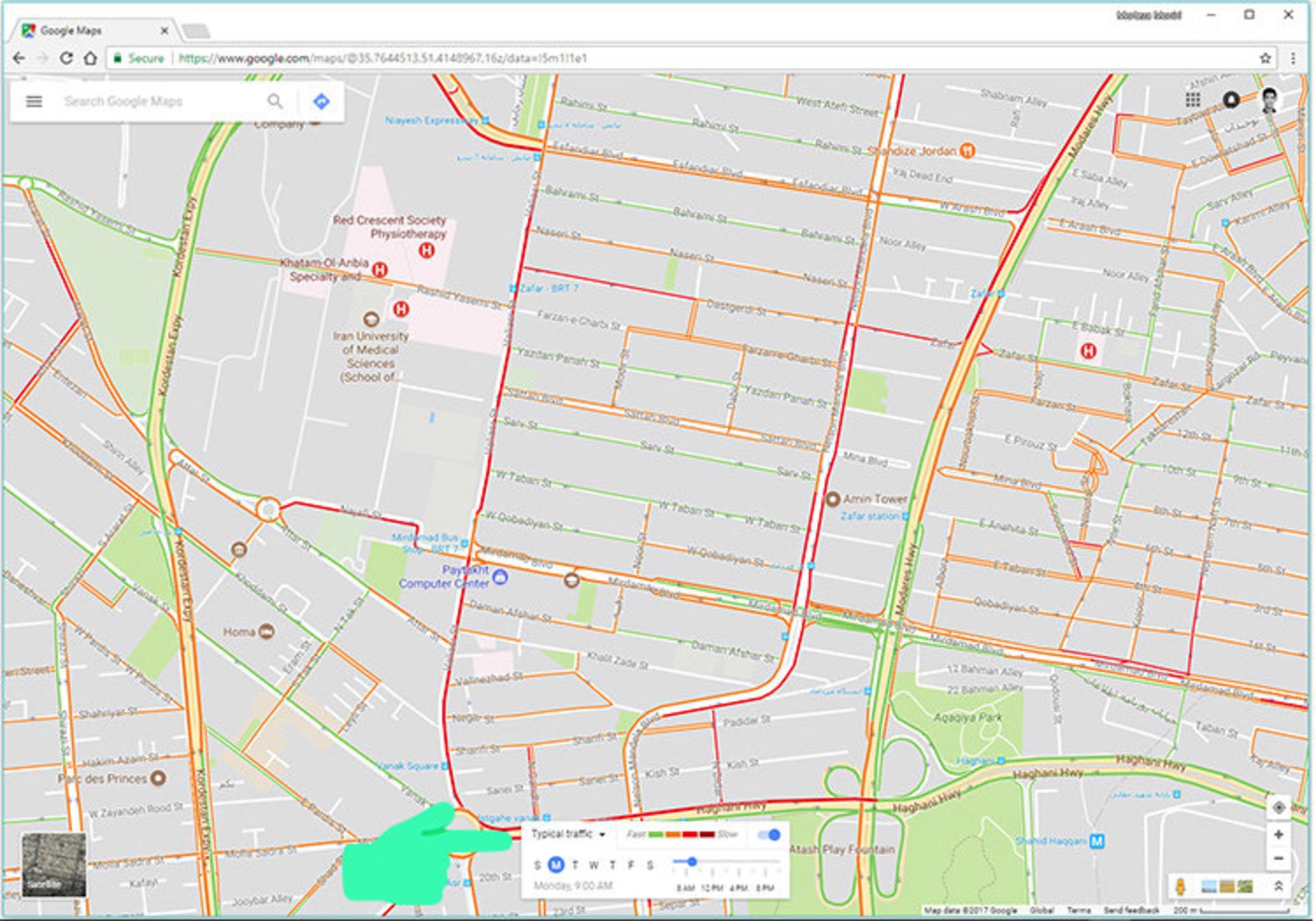Click the browser address bar URL
The image size is (1316, 921).
point(382,58)
